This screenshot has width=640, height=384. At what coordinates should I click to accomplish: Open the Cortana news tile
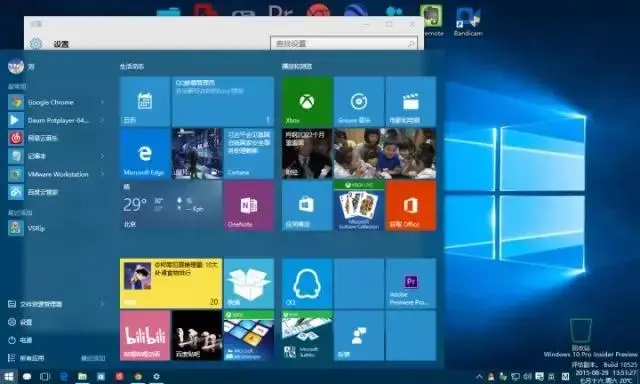click(249, 153)
